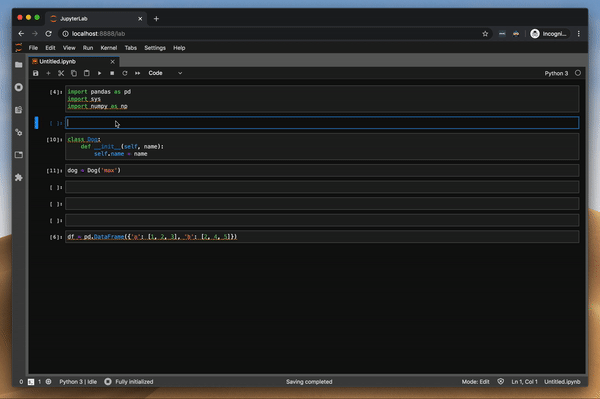
Task: Open the Property Inspector gears sidebar icon
Action: point(19,132)
